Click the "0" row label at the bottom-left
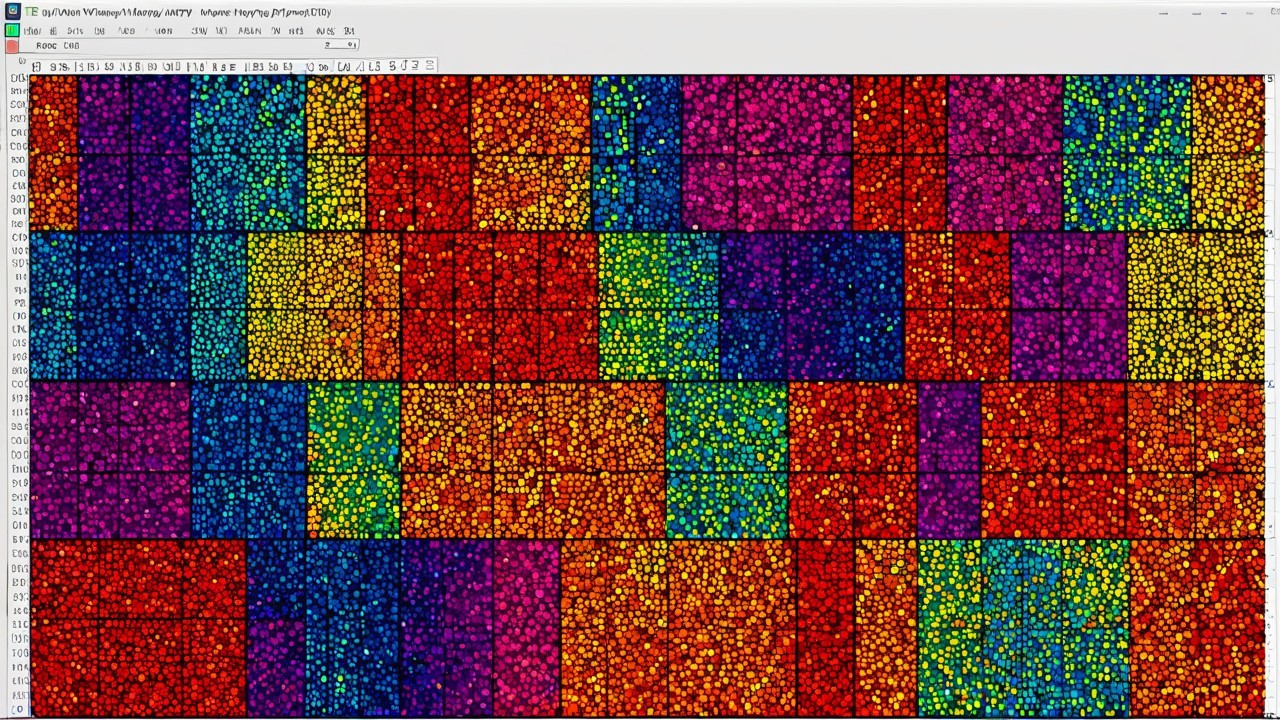The image size is (1280, 720). (19, 709)
